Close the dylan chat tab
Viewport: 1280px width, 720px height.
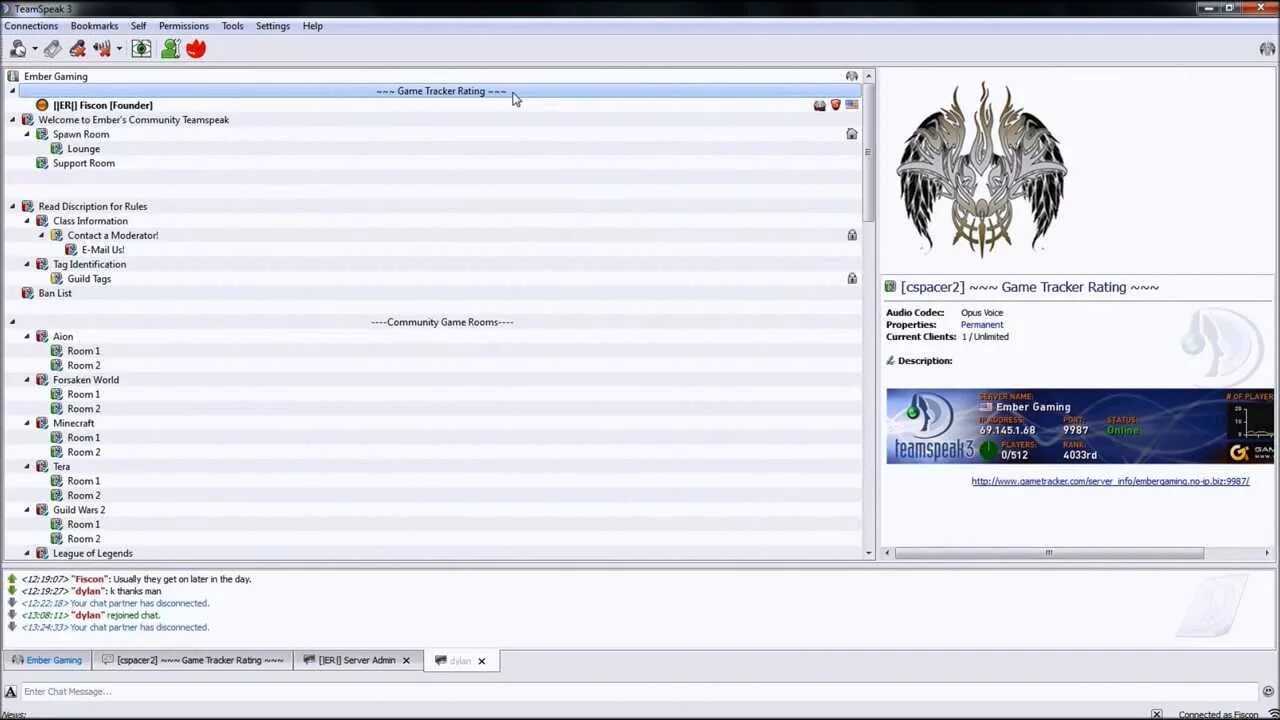click(x=481, y=661)
